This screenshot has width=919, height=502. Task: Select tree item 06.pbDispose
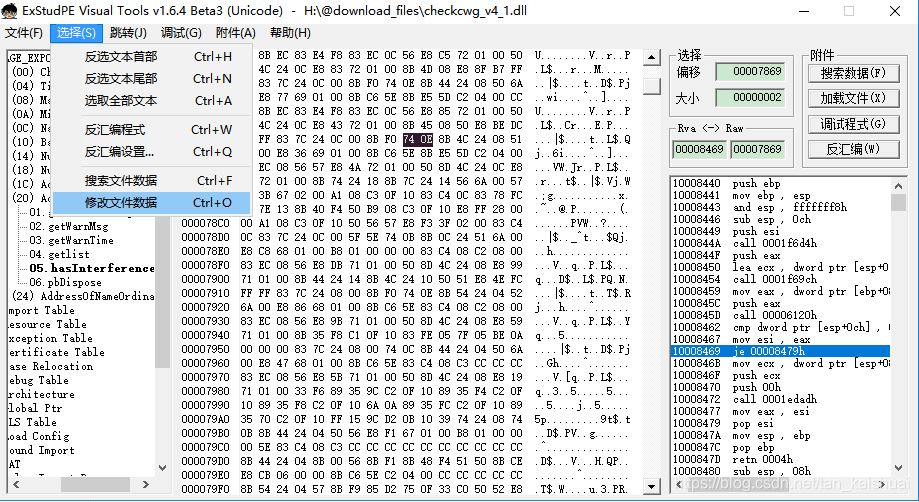click(65, 282)
